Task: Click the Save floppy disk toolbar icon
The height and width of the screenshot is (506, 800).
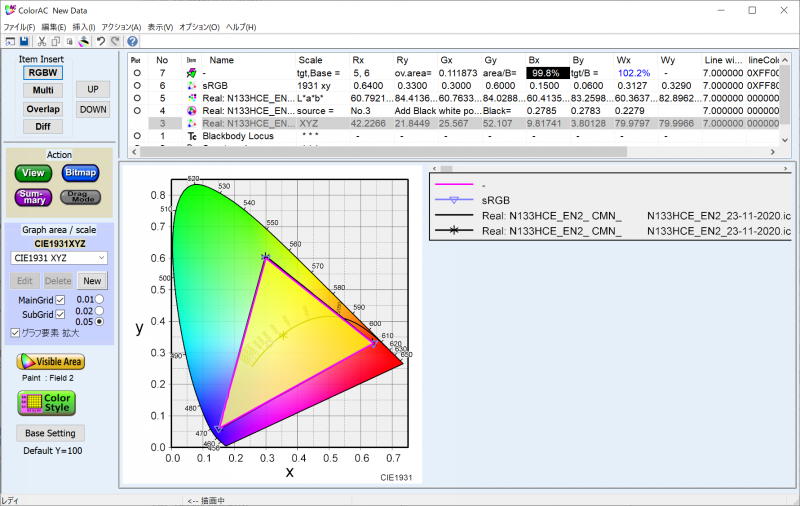Action: tap(24, 41)
